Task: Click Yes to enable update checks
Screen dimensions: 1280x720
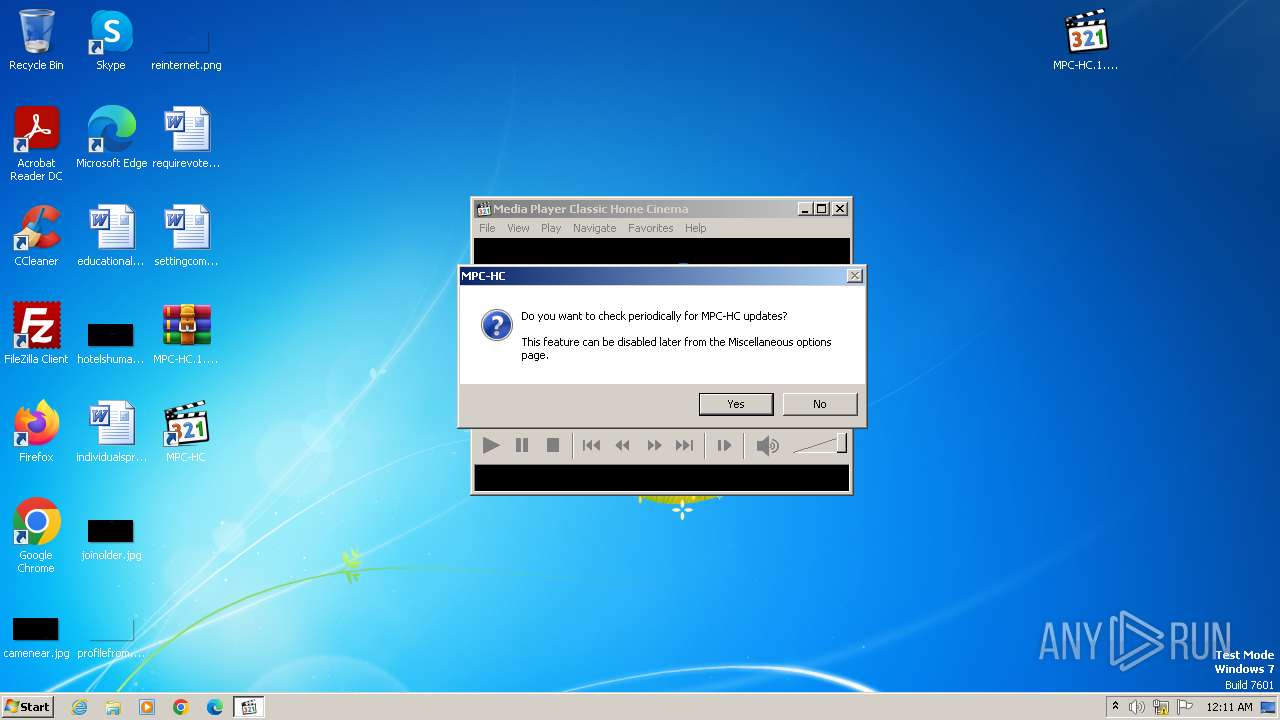Action: [736, 404]
